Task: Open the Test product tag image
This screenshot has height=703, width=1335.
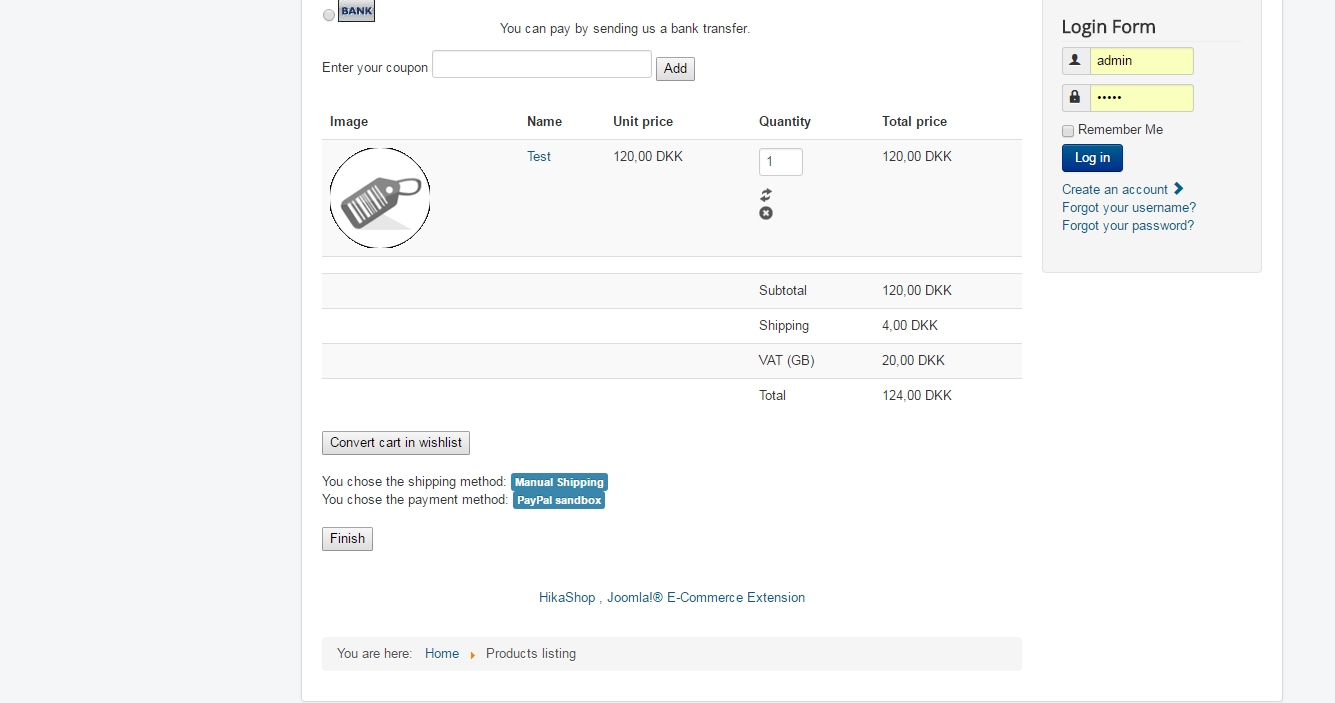Action: point(380,198)
